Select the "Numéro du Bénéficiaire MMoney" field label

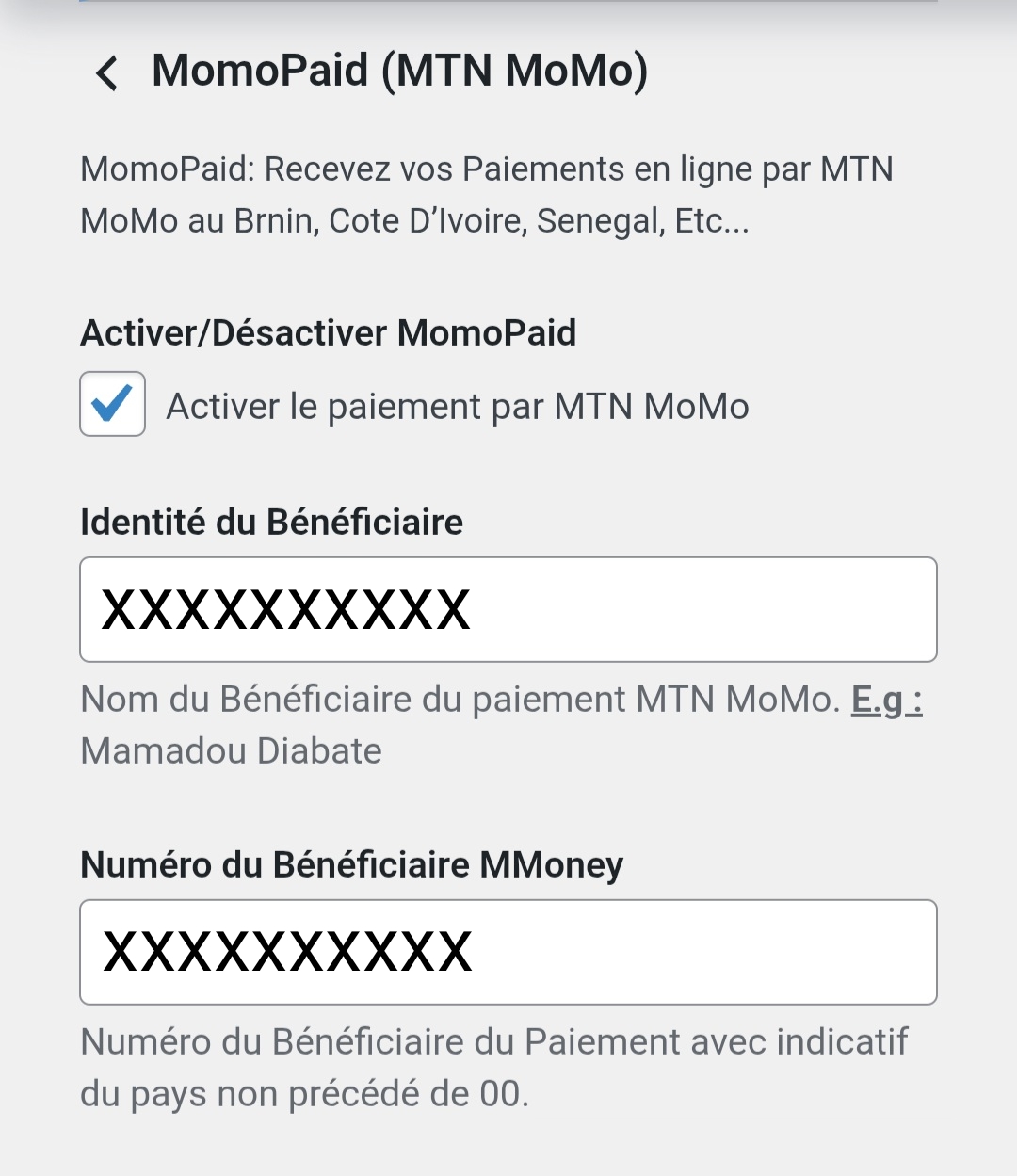352,864
